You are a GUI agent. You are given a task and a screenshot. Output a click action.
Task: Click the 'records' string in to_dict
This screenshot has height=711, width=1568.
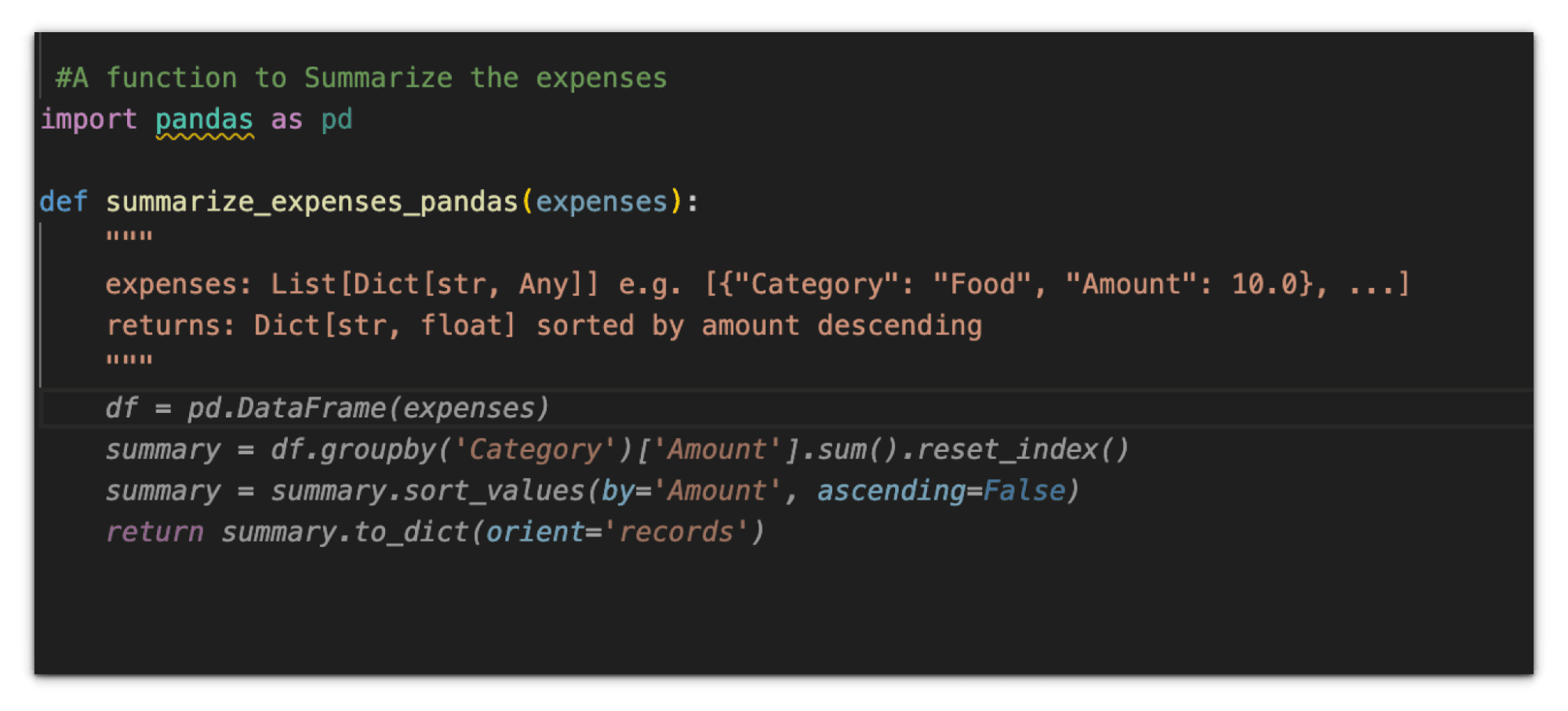tap(675, 532)
